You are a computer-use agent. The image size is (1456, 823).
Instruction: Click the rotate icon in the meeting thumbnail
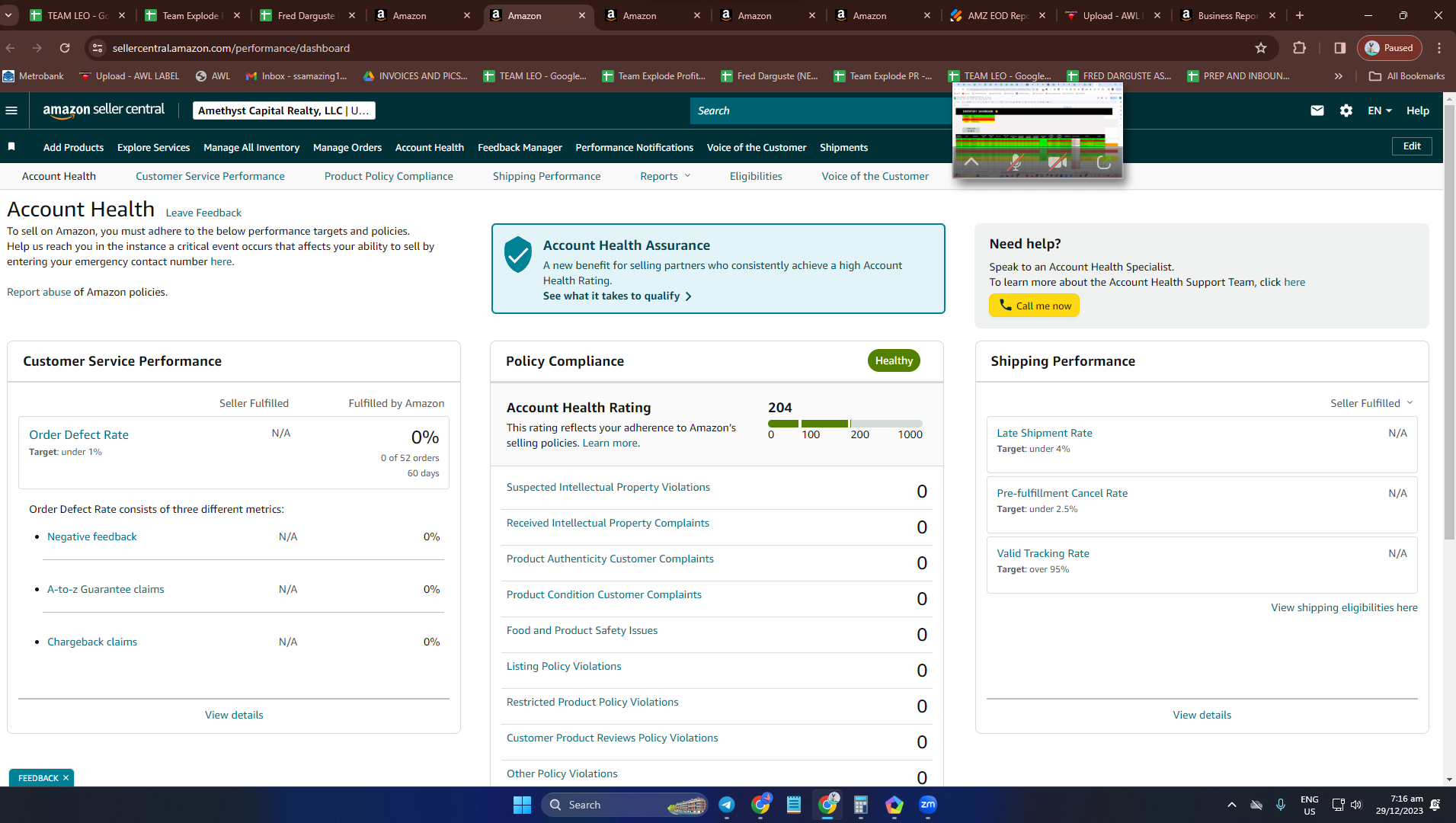point(1103,162)
